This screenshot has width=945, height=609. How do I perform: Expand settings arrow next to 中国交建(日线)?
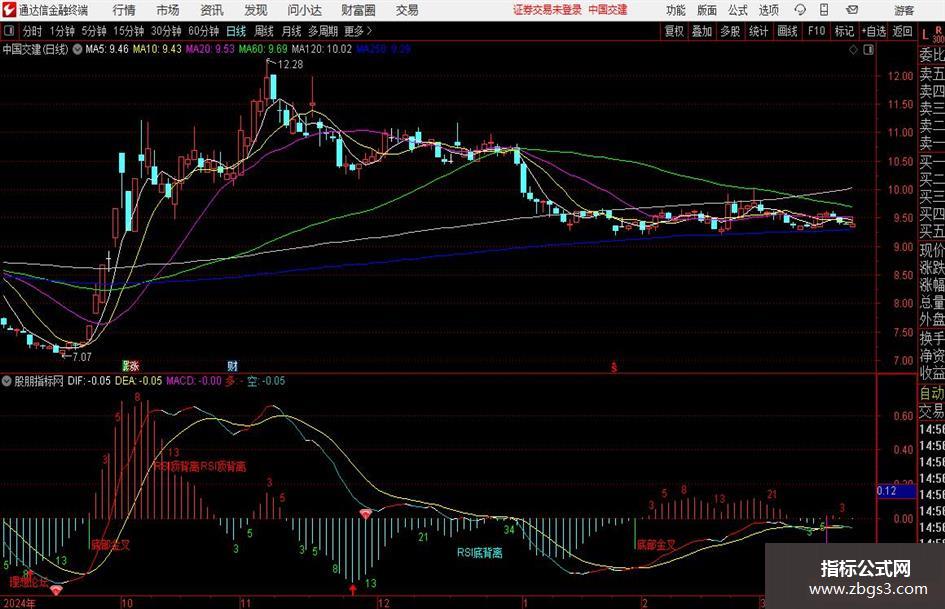coord(77,49)
